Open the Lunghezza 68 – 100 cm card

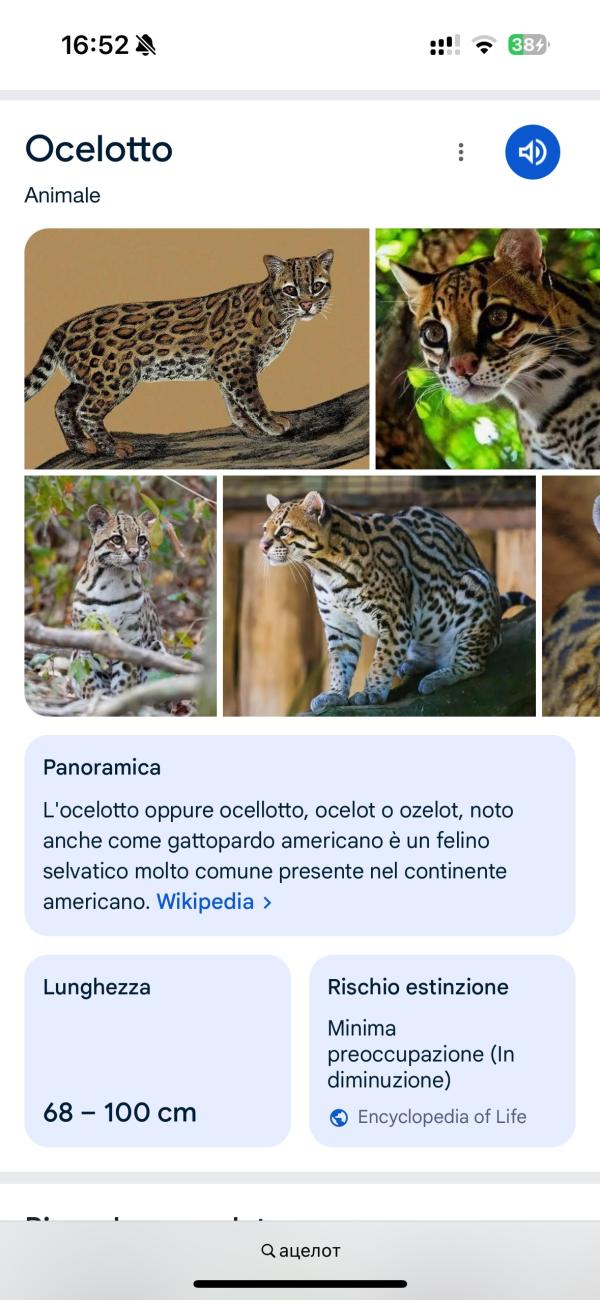(x=157, y=1050)
